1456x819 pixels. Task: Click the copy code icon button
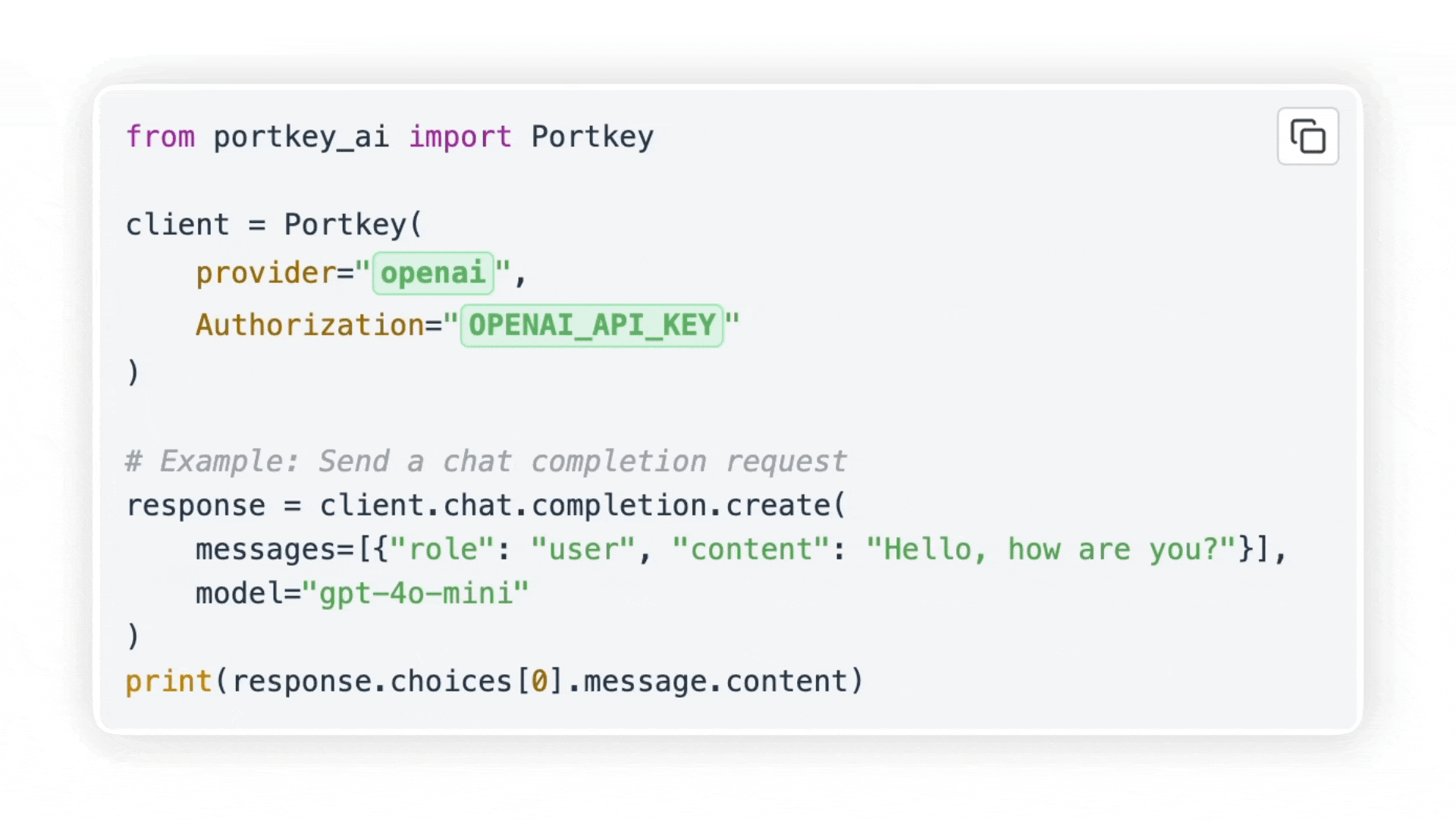pyautogui.click(x=1307, y=137)
